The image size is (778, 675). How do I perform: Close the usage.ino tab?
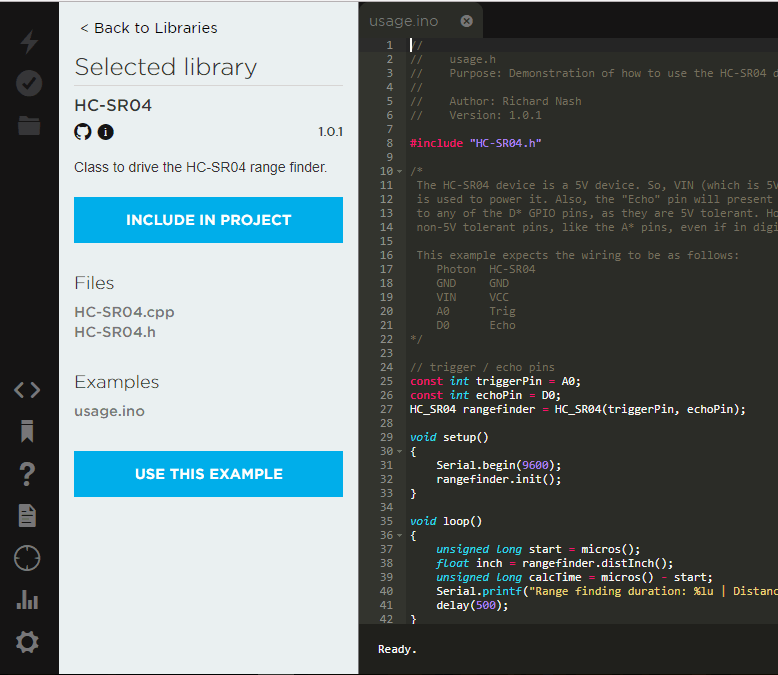467,21
